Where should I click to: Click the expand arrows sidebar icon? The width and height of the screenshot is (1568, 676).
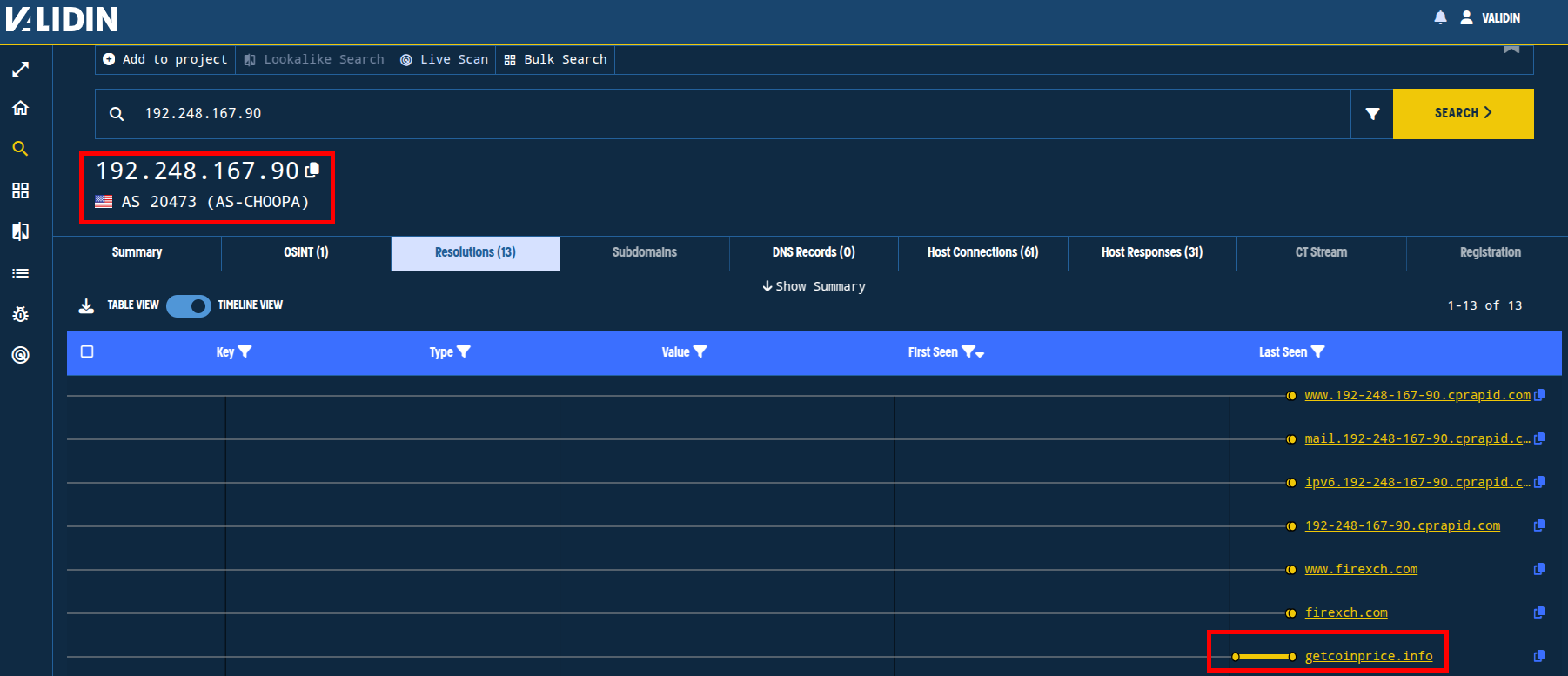click(x=21, y=70)
